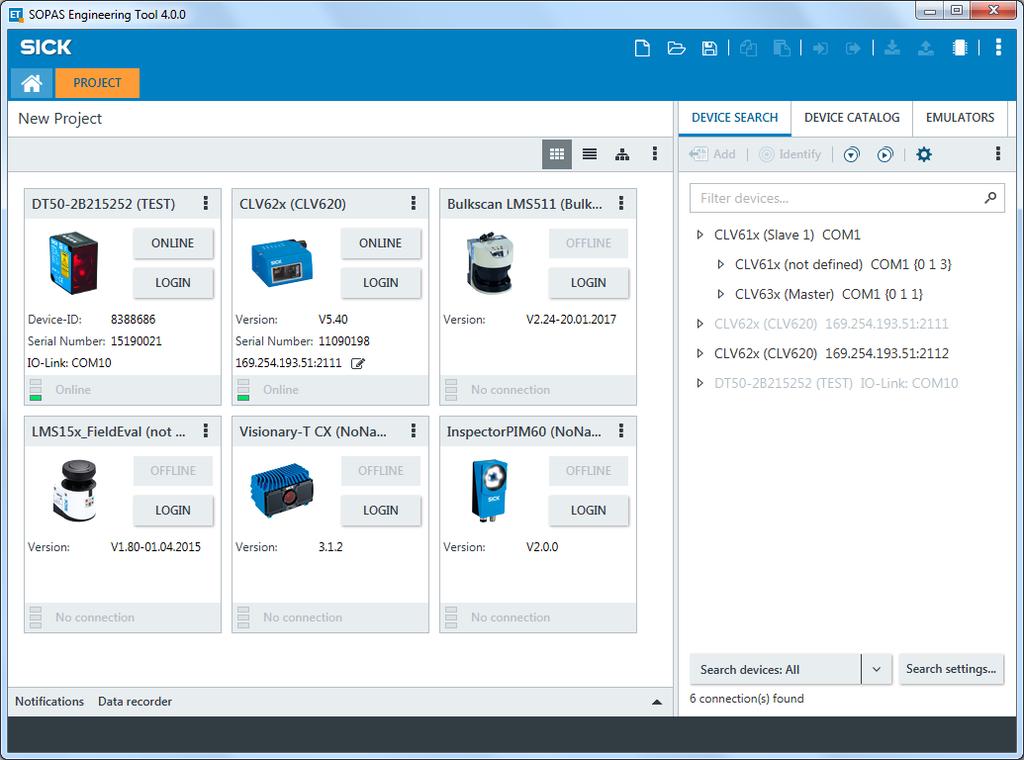Expand CLV61x (not defined) COM1 entry
1024x760 pixels.
[721, 264]
